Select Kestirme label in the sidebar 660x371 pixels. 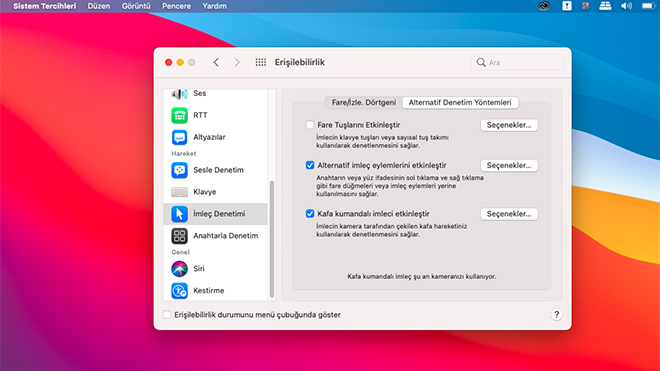pyautogui.click(x=209, y=291)
